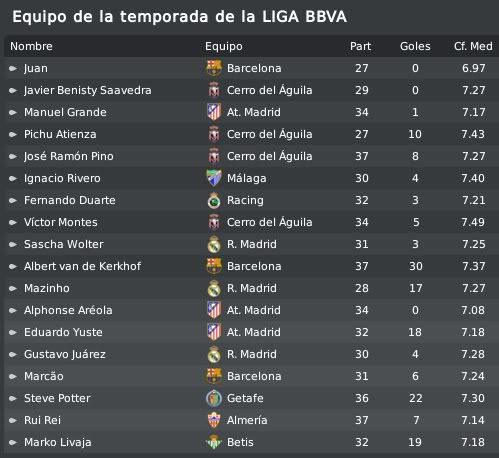Click the arrow icon next to Mazinho

13,288
